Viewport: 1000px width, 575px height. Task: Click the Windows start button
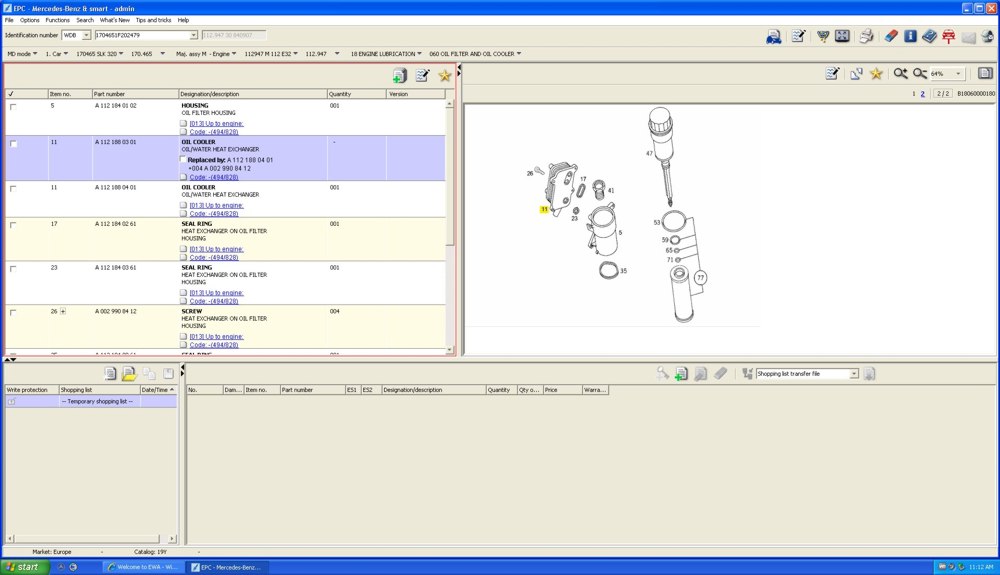pos(25,567)
